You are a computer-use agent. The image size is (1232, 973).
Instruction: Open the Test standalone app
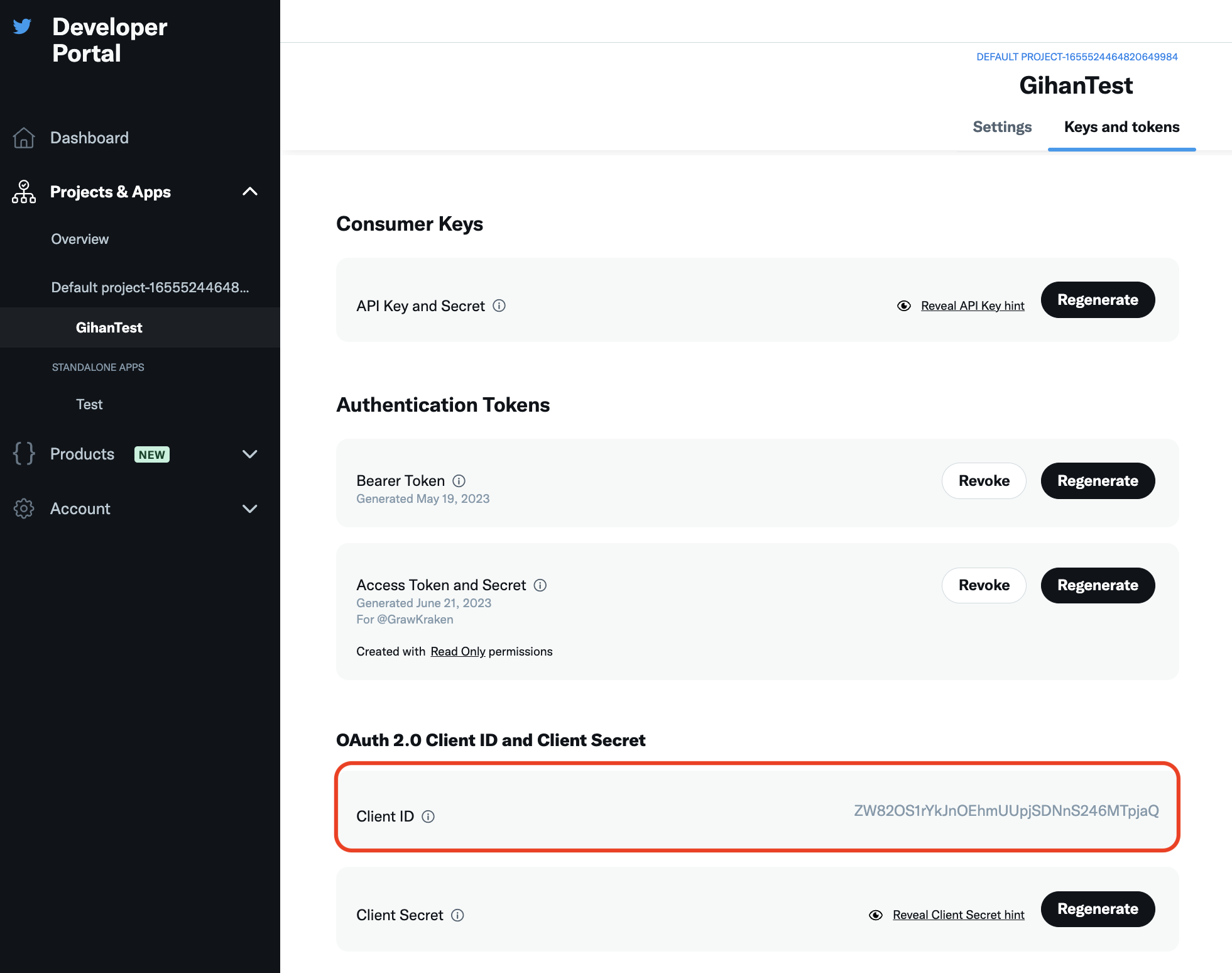(89, 404)
